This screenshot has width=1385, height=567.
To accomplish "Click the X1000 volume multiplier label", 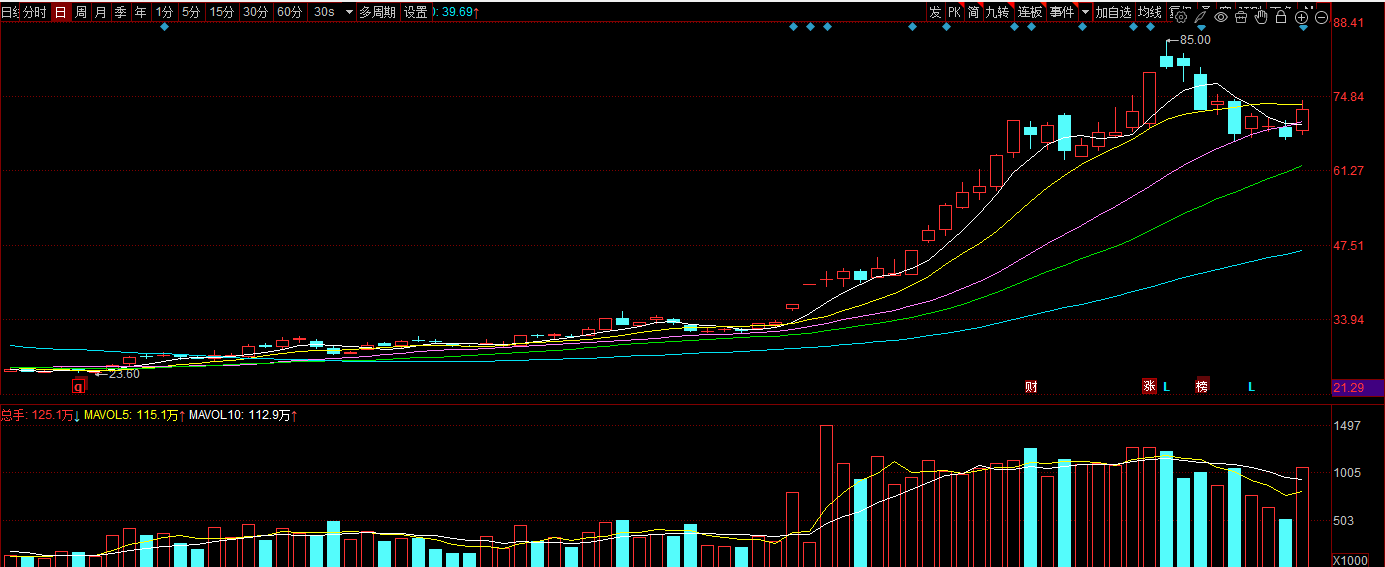I will tap(1348, 560).
